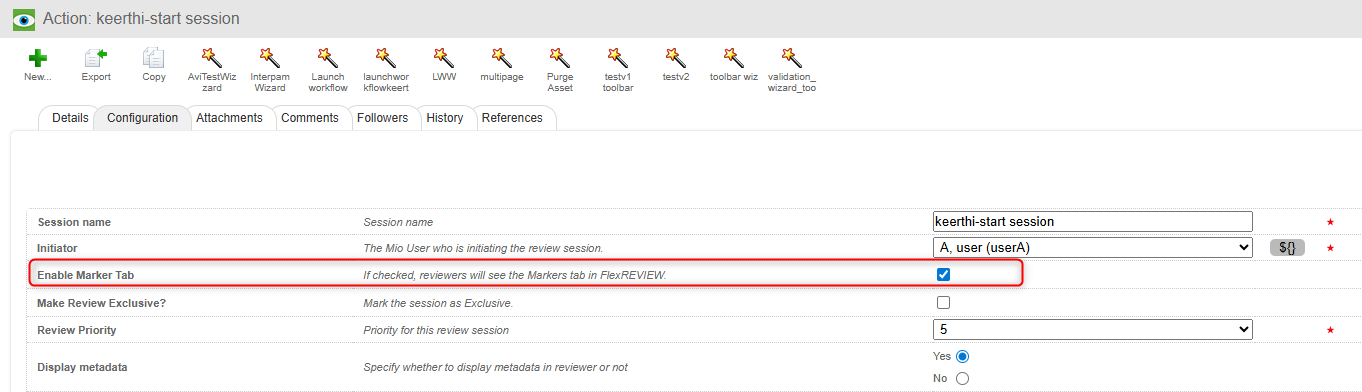Open the Review Priority dropdown

click(1092, 329)
